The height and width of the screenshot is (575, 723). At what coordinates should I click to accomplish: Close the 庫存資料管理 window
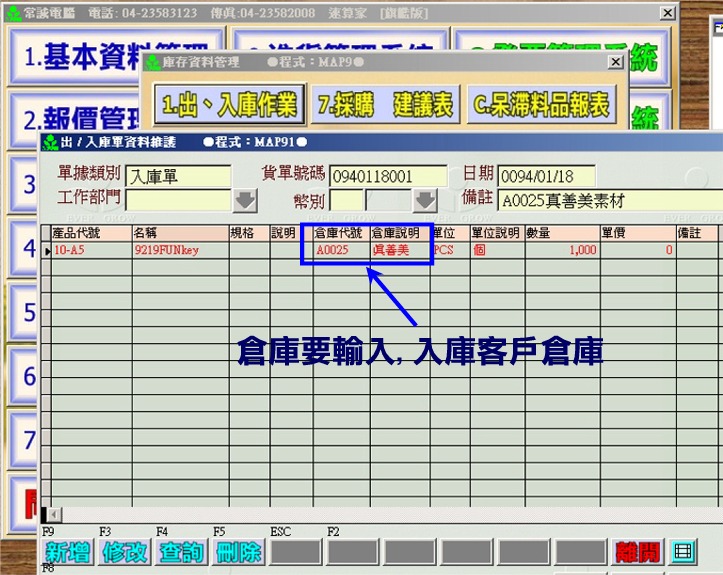[615, 61]
